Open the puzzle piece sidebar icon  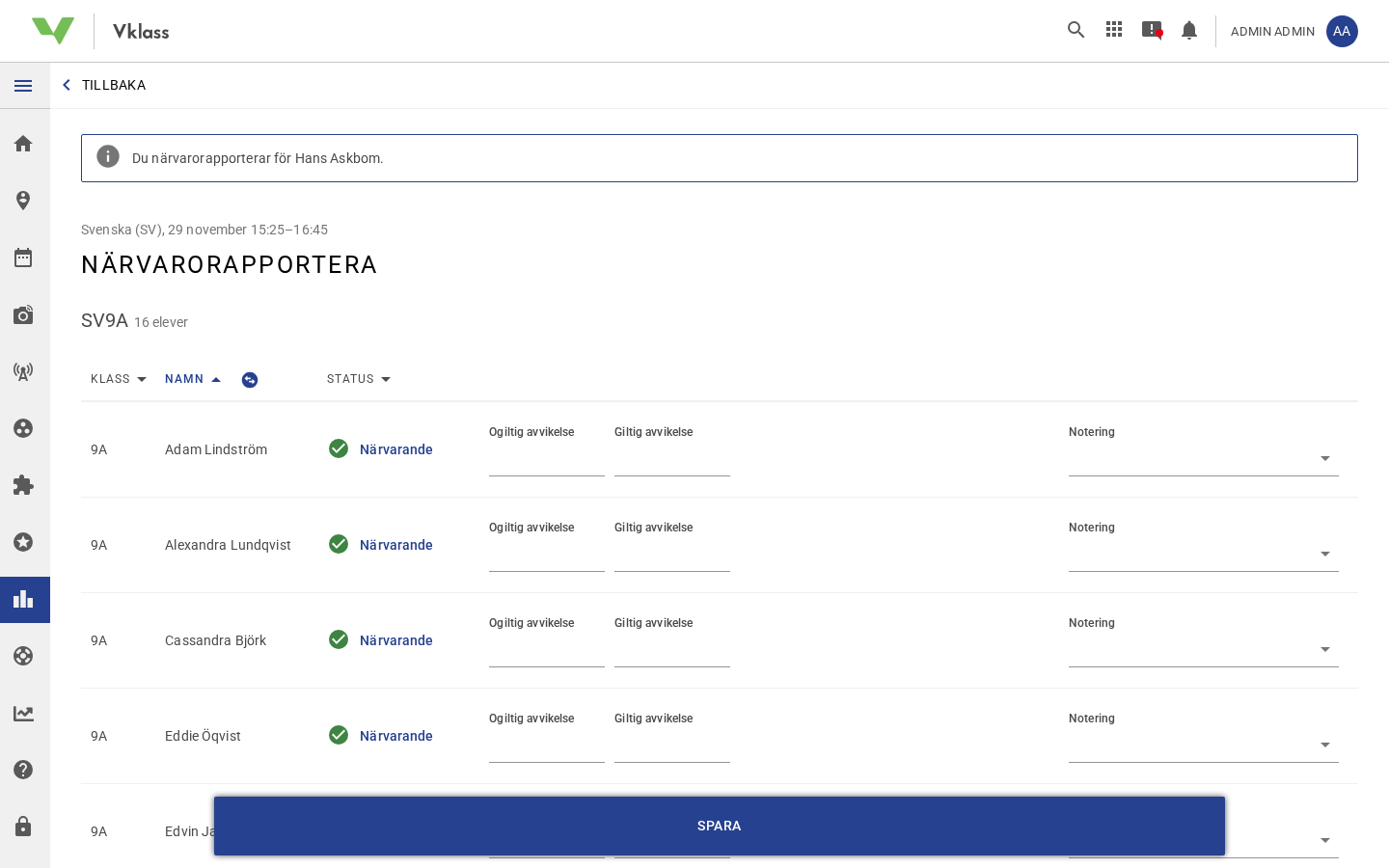pyautogui.click(x=23, y=485)
